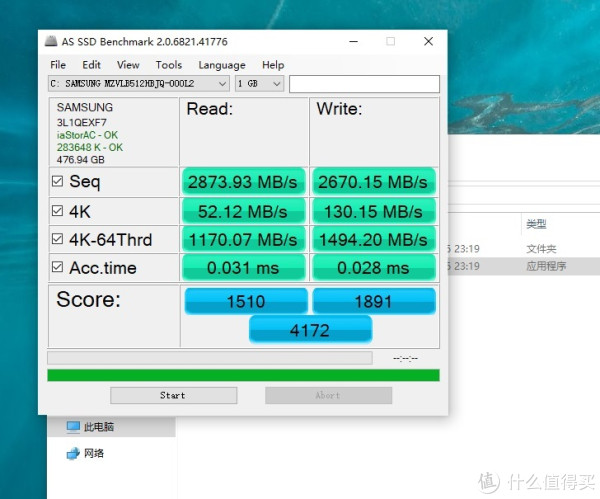
Task: Minimize the AS SSD Benchmark window
Action: (x=352, y=41)
